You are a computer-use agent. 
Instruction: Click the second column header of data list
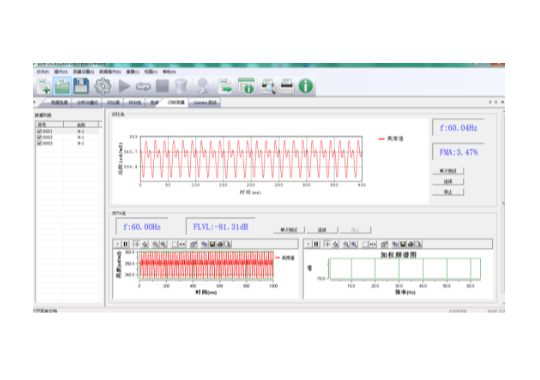click(81, 124)
